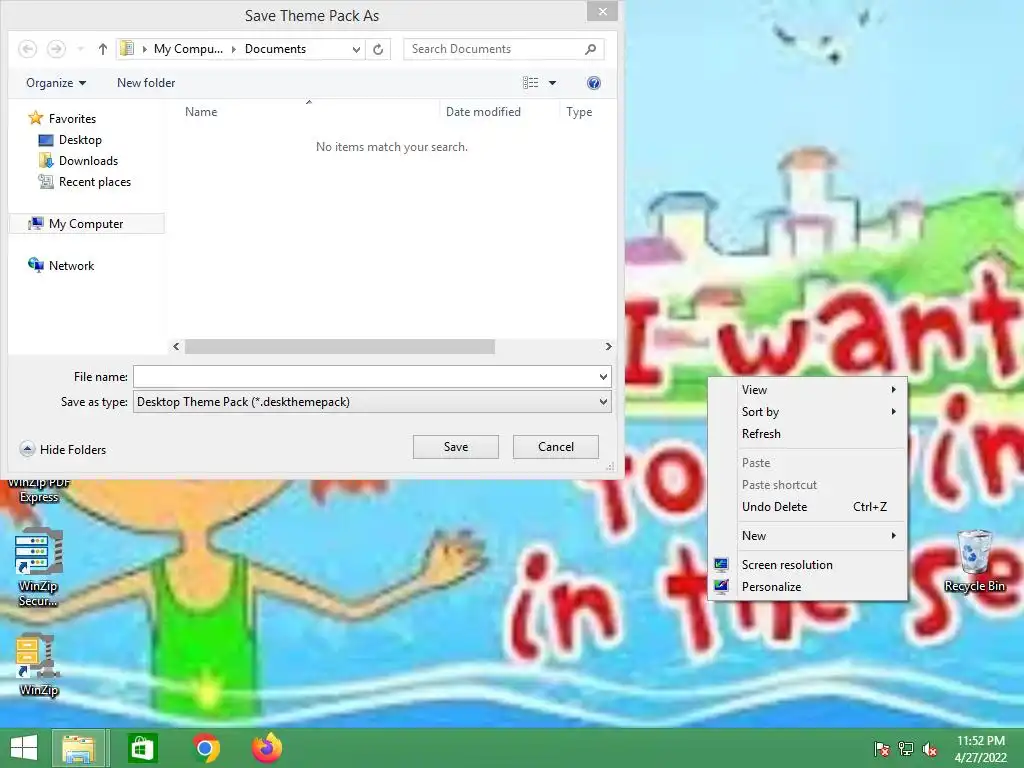Click the Save button

[x=456, y=447]
